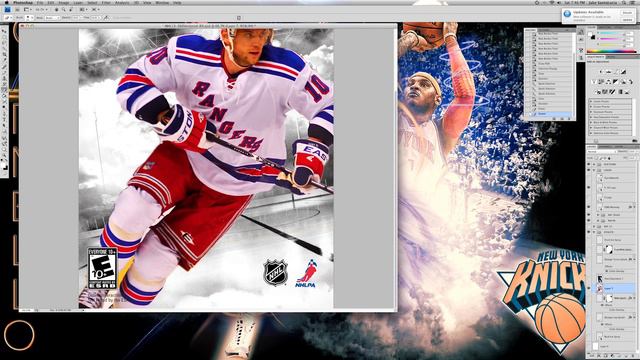Open the File menu
The image size is (640, 360).
(40, 2)
